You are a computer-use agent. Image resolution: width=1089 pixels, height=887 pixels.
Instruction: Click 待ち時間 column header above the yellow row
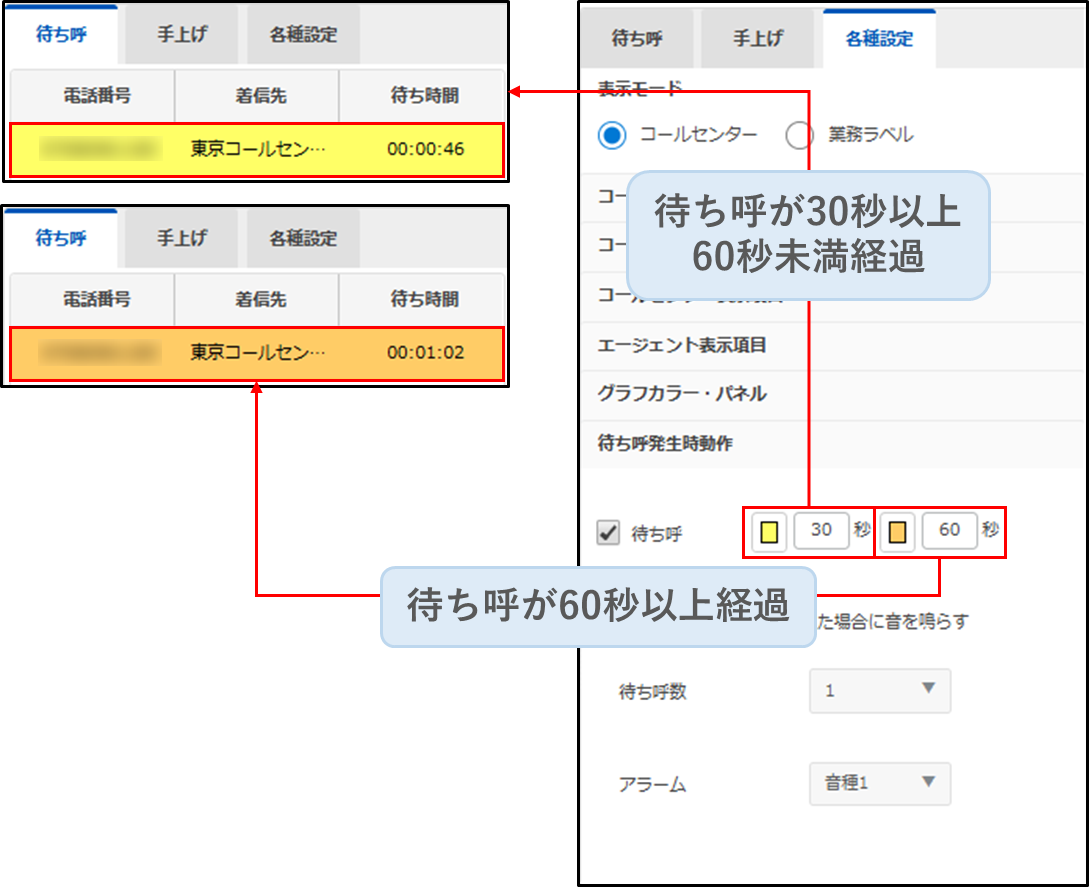pos(424,96)
